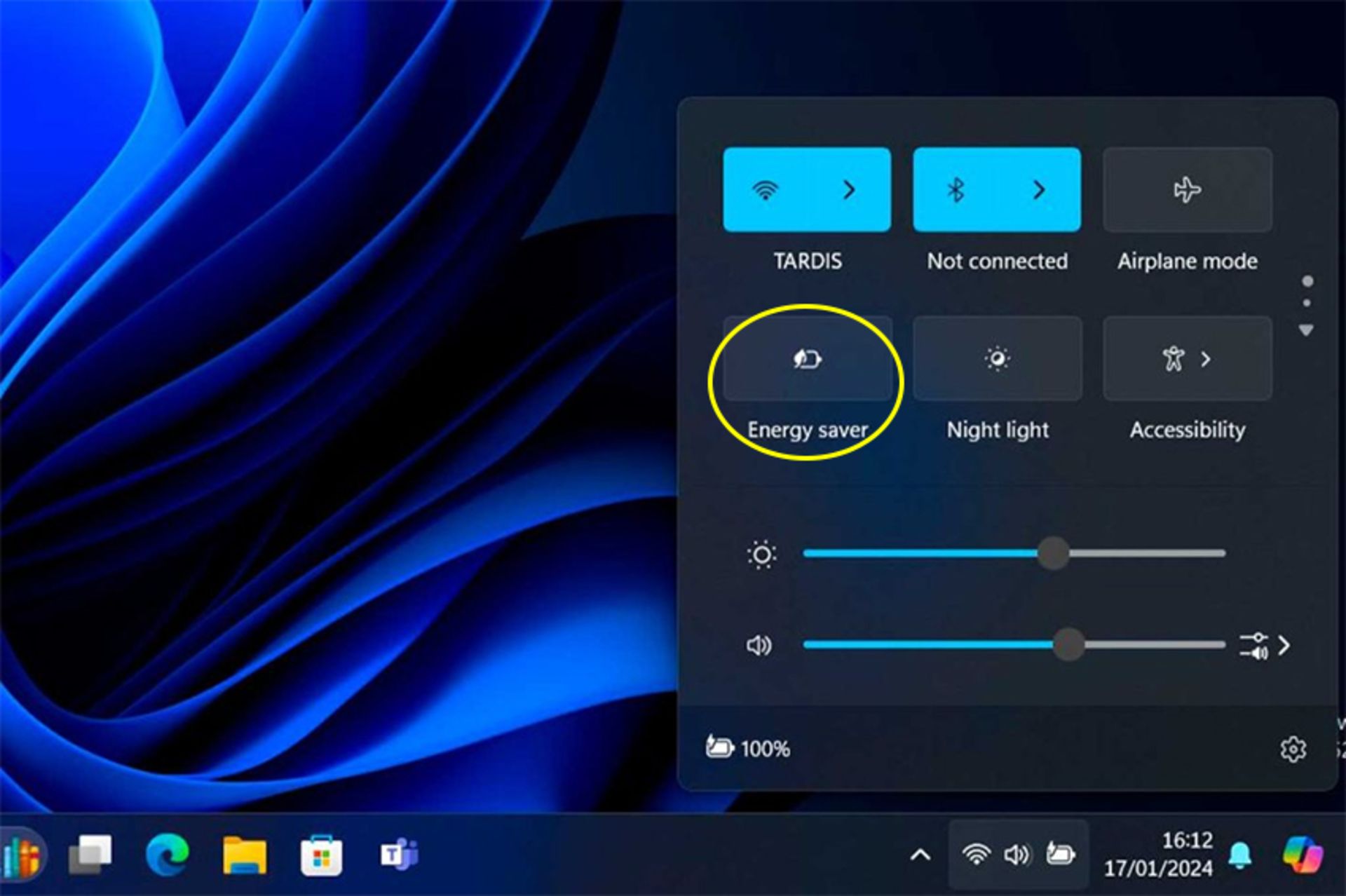Click the Wi-Fi TARDIS icon
The image size is (1346, 896).
coord(765,195)
